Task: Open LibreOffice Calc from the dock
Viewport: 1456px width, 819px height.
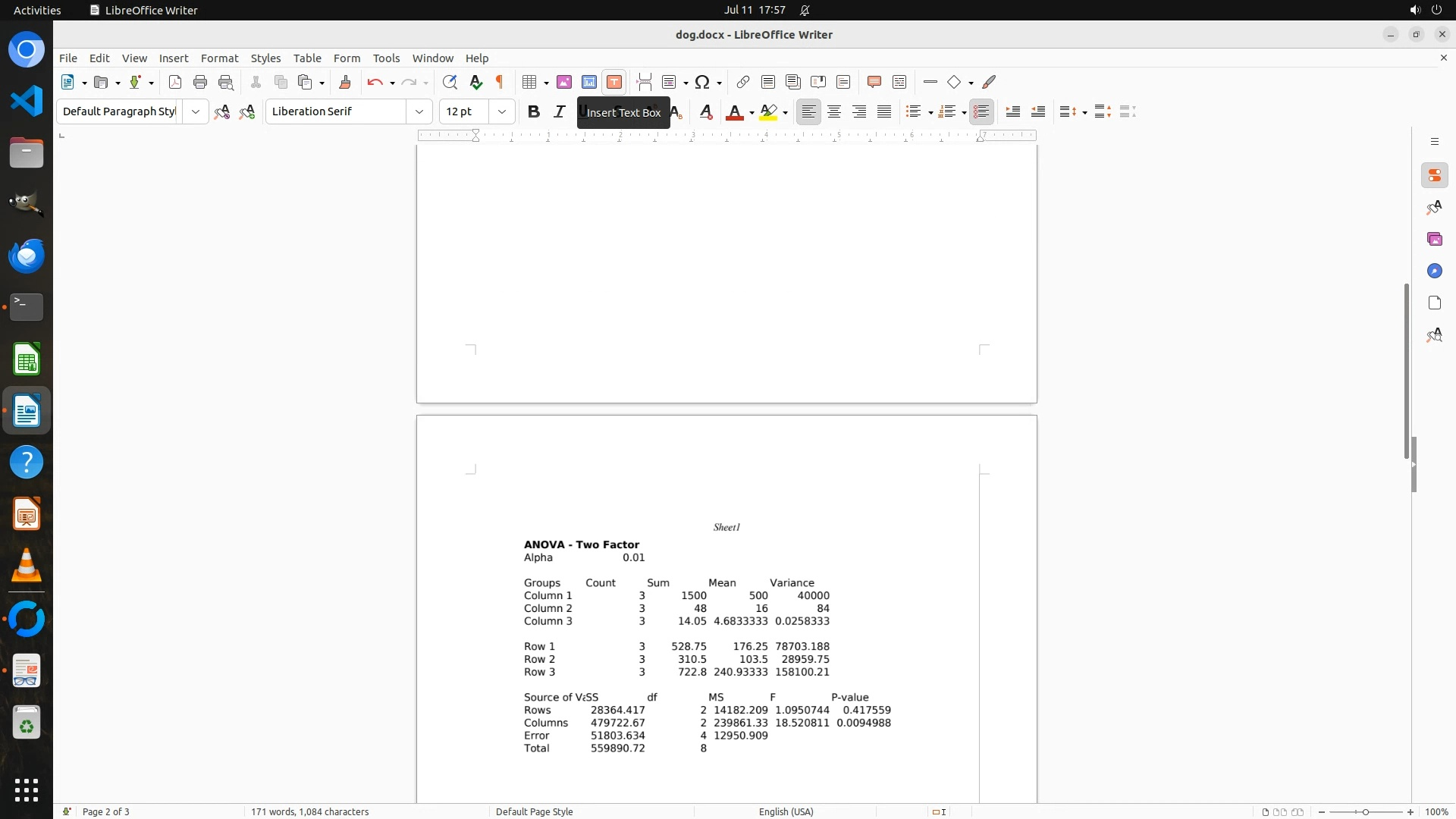Action: pyautogui.click(x=27, y=359)
